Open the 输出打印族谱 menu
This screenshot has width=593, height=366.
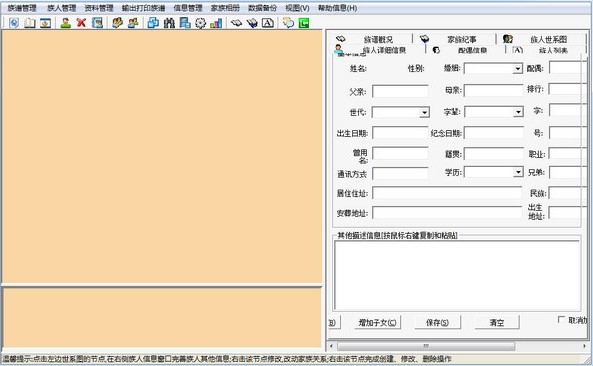[143, 8]
